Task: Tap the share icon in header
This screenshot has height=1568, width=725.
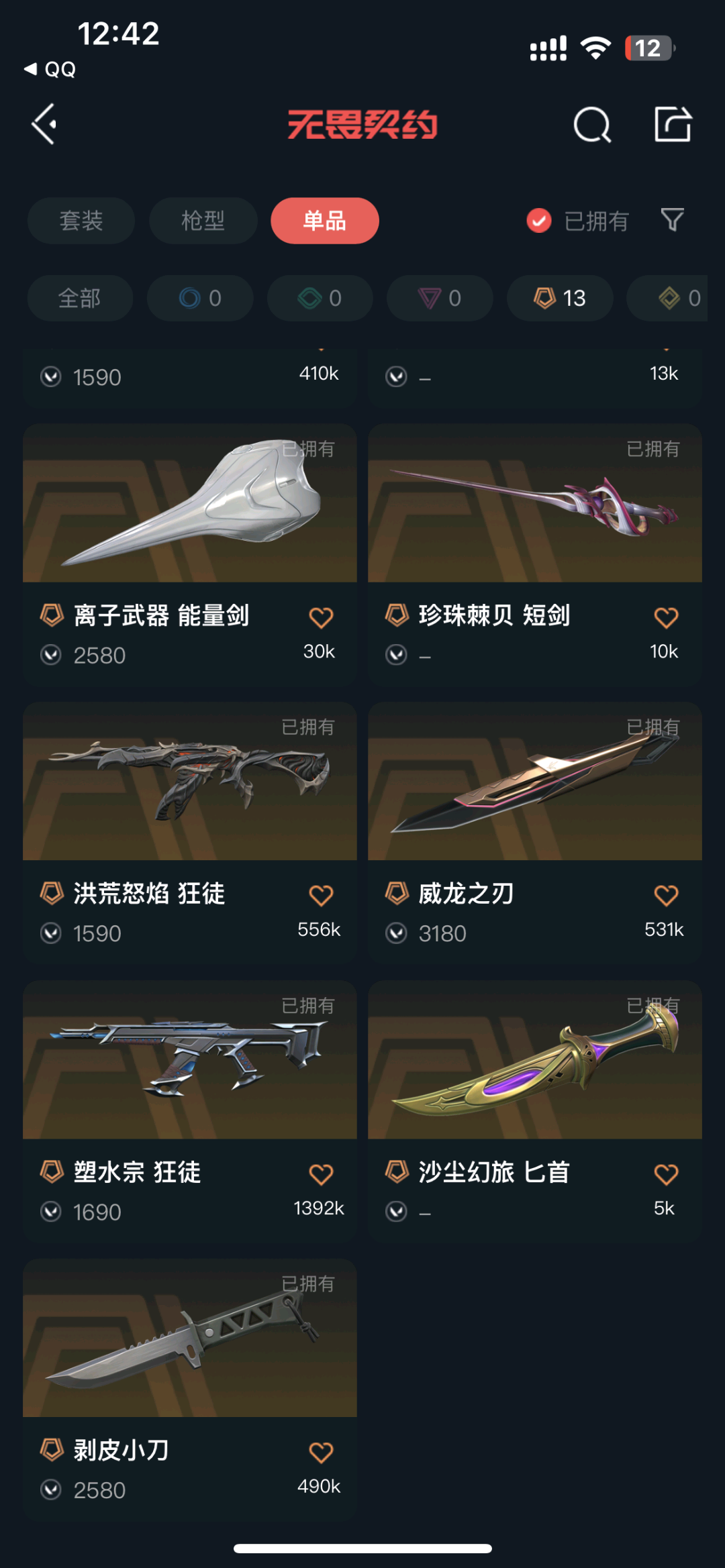Action: pos(673,124)
